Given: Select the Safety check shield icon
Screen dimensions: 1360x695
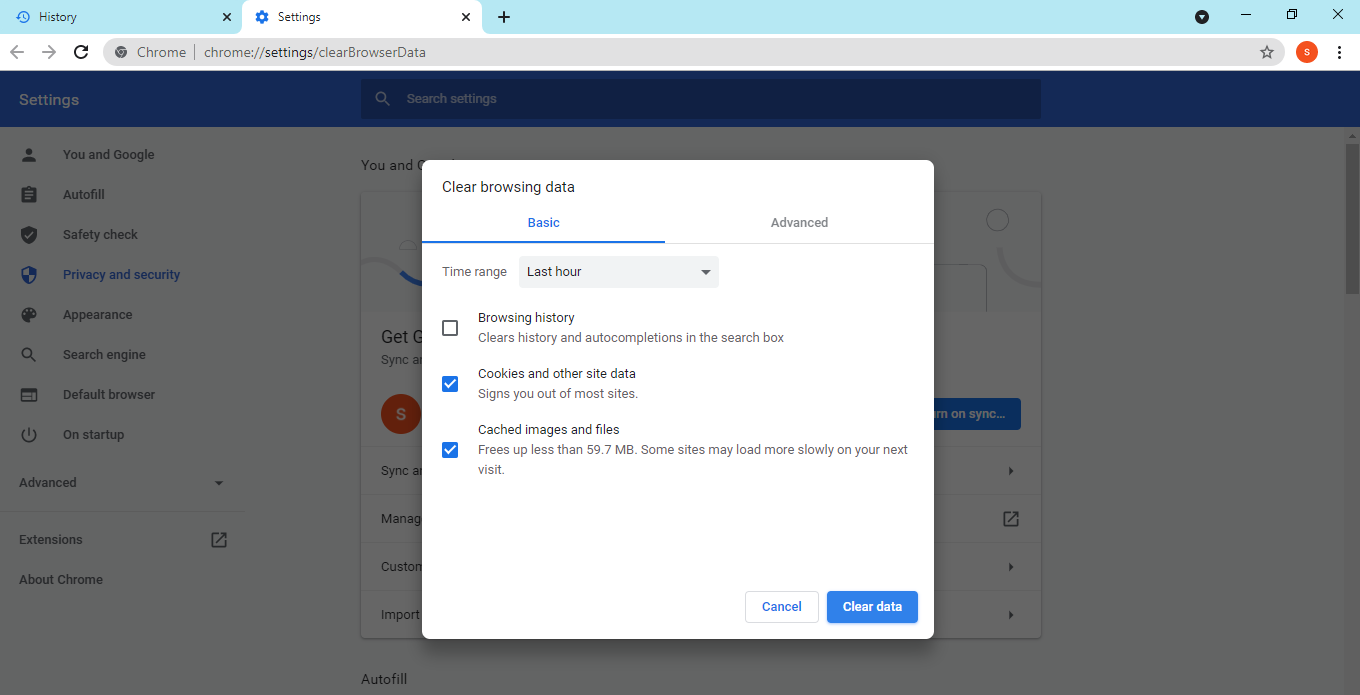Looking at the screenshot, I should [x=29, y=234].
